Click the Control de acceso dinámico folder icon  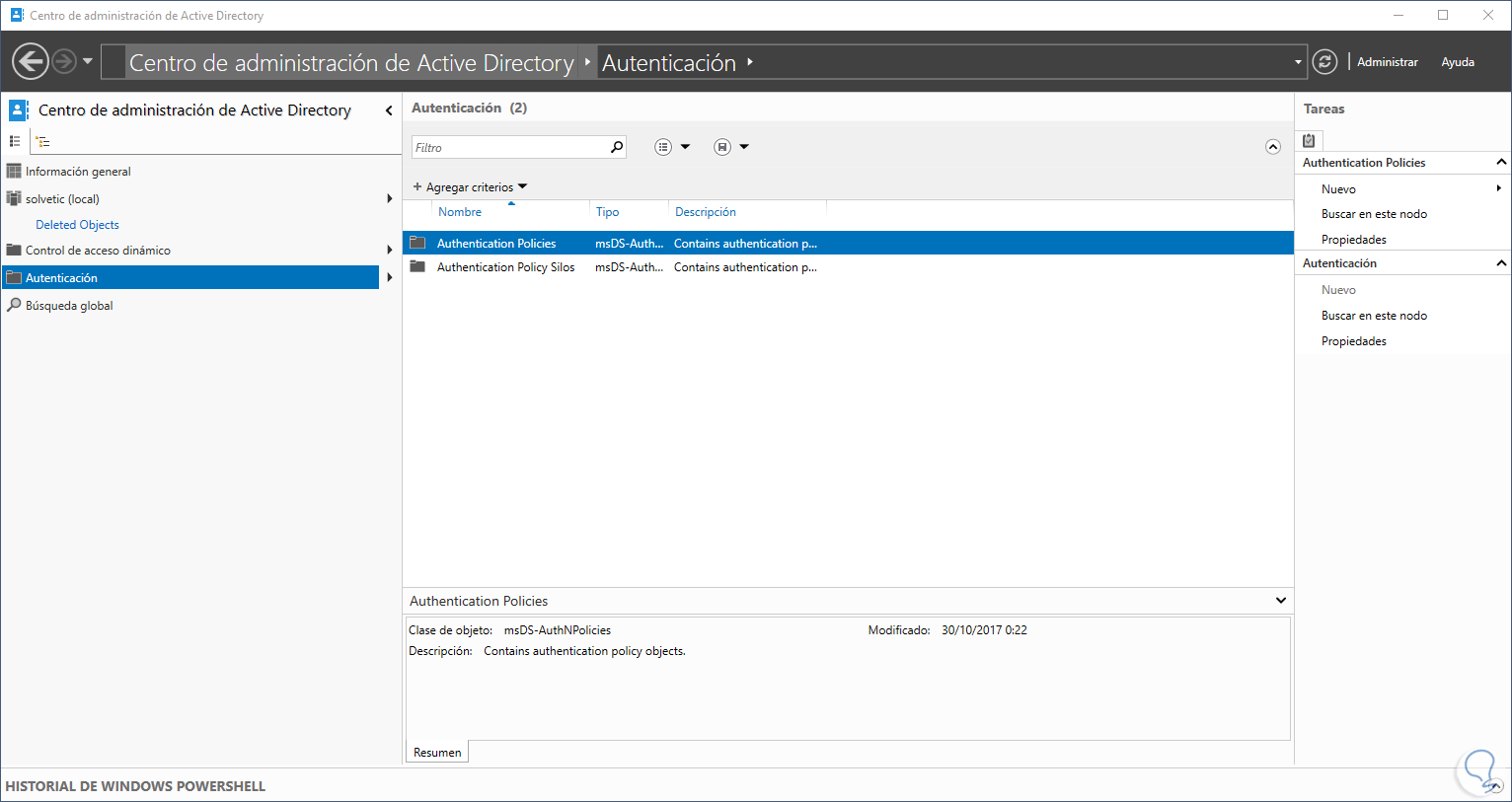click(x=14, y=251)
